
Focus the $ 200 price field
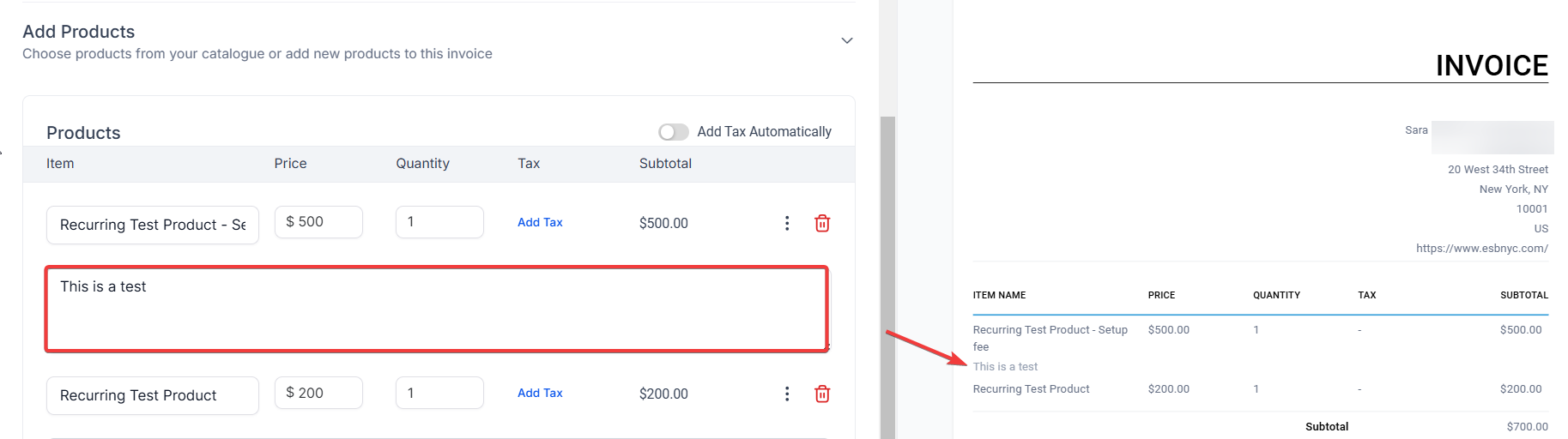318,393
